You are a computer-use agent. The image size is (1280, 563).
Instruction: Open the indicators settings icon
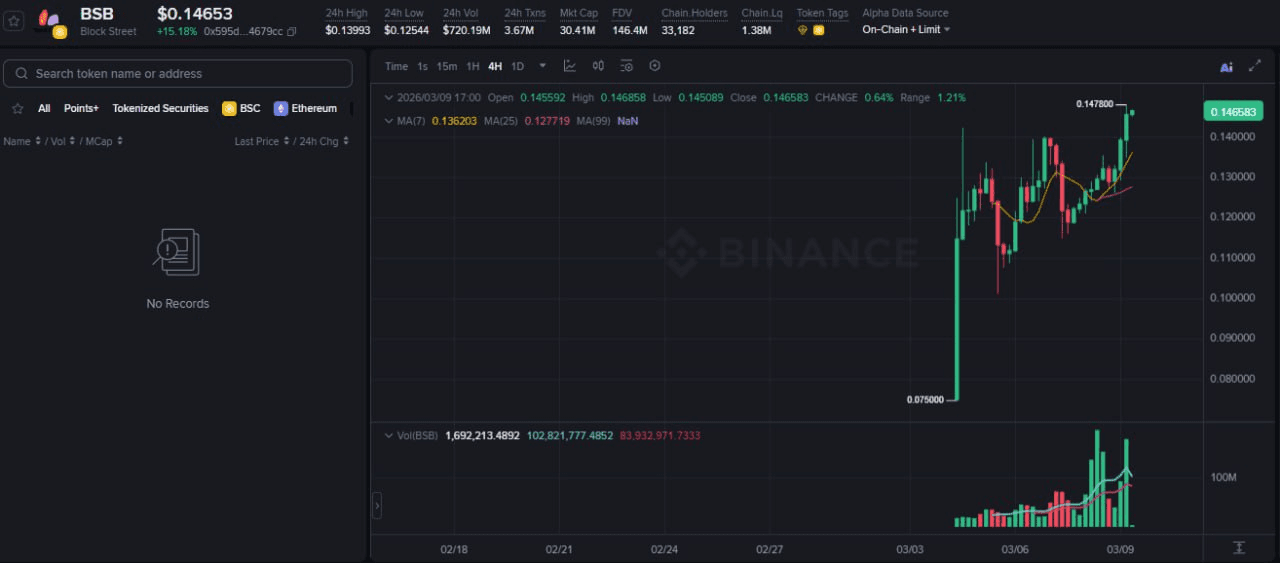pos(626,66)
